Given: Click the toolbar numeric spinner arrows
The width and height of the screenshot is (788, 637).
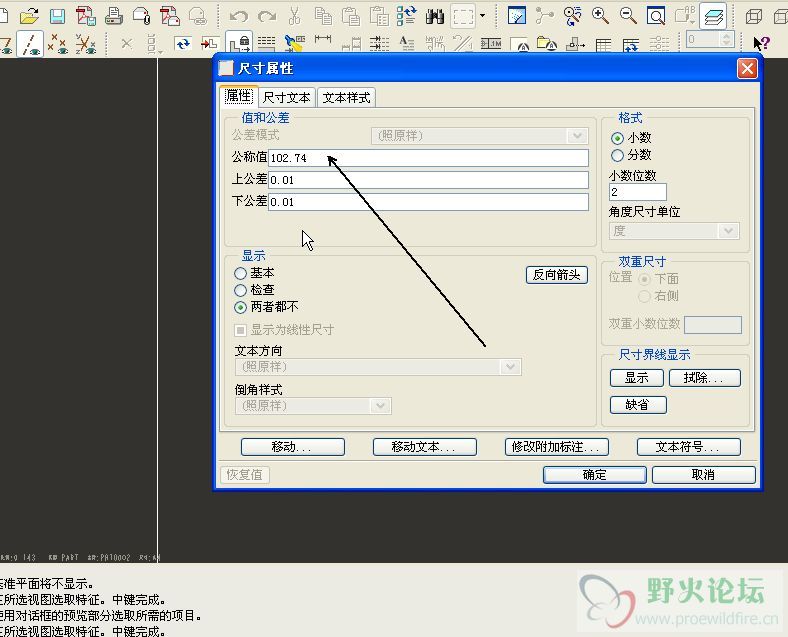Looking at the screenshot, I should coord(726,39).
